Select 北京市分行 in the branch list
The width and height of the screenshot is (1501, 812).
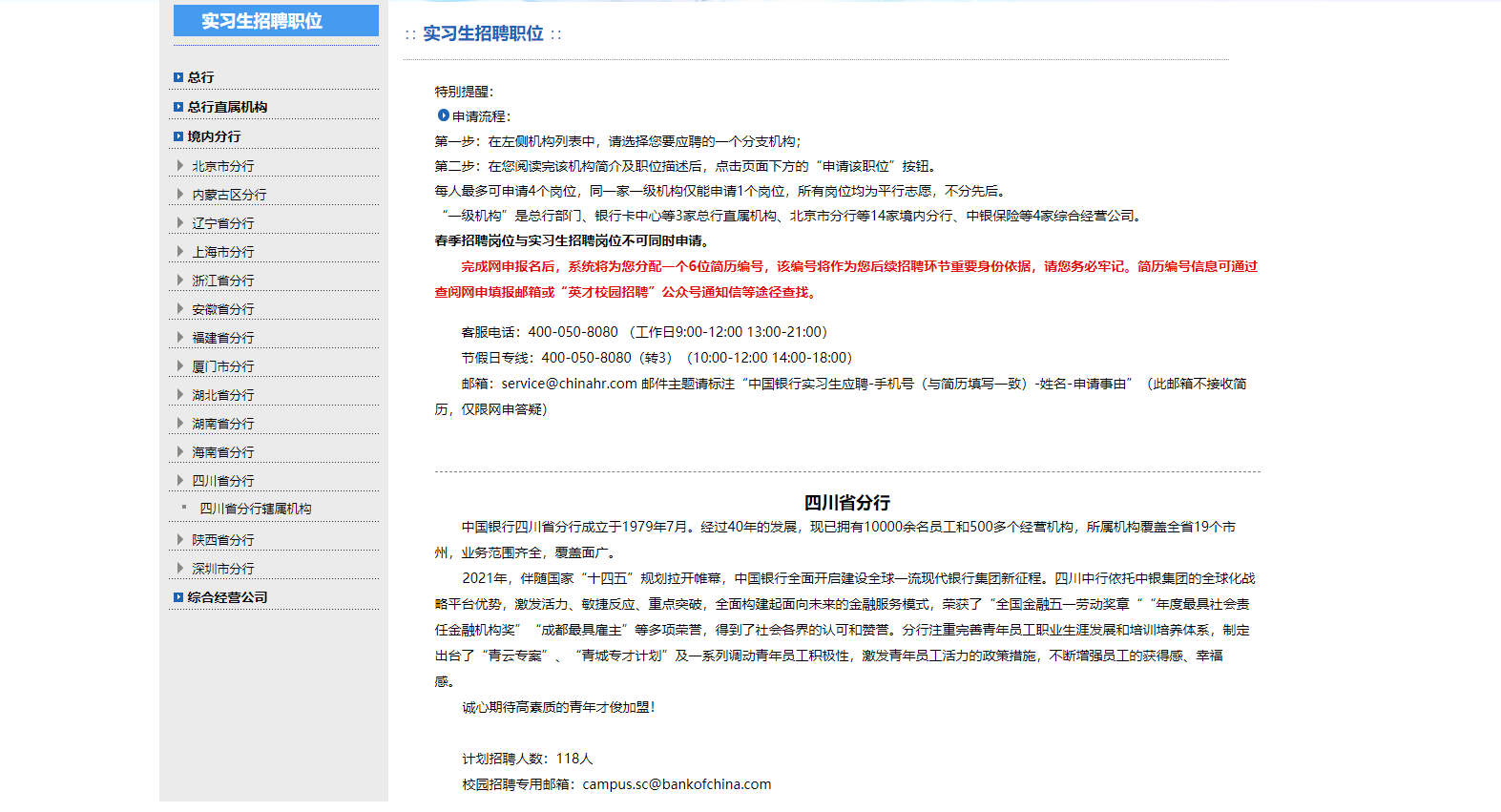coord(223,166)
